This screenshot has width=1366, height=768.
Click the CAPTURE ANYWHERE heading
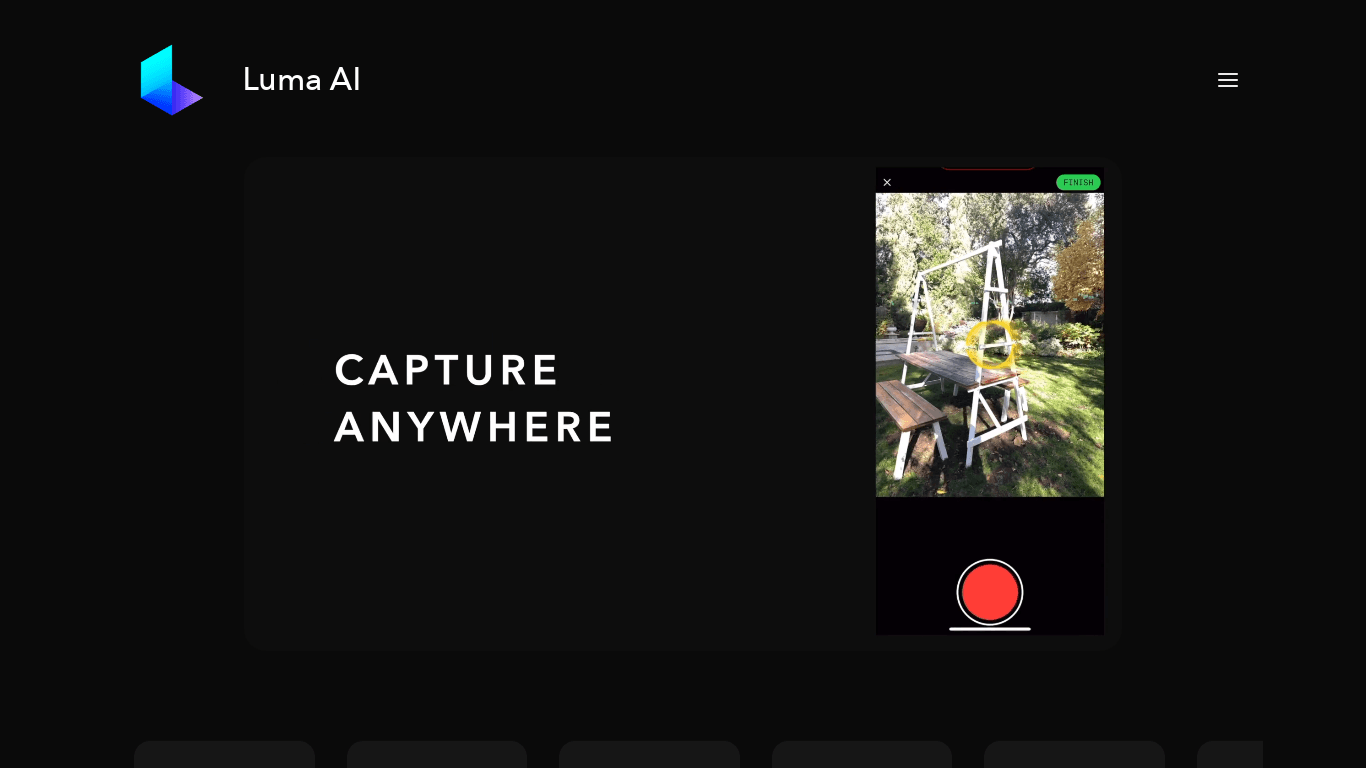click(x=474, y=398)
